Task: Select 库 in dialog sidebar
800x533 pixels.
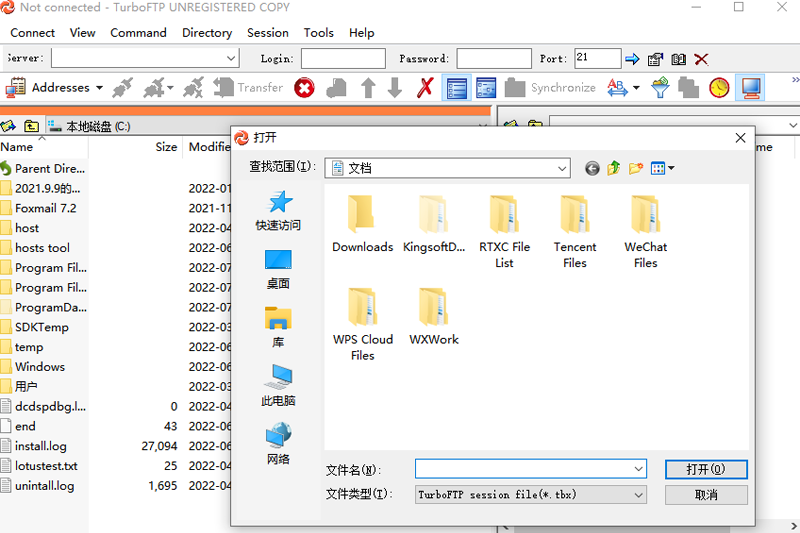Action: click(x=278, y=327)
